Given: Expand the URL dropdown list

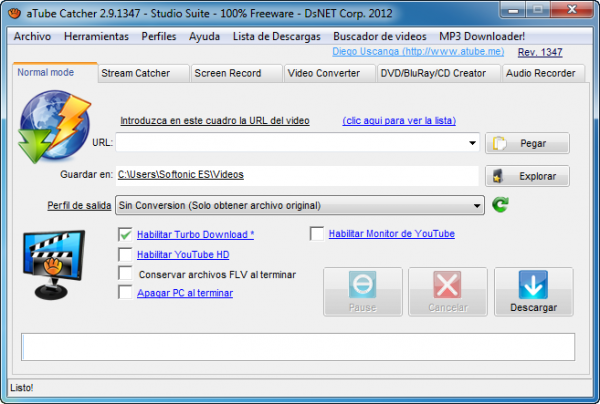Looking at the screenshot, I should click(473, 144).
